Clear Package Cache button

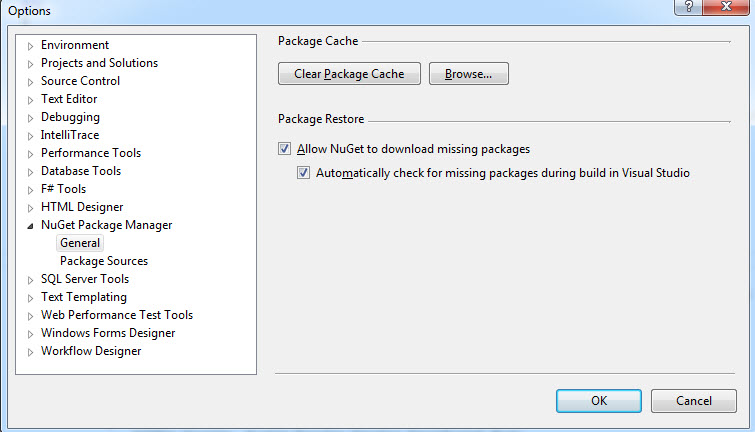coord(349,74)
